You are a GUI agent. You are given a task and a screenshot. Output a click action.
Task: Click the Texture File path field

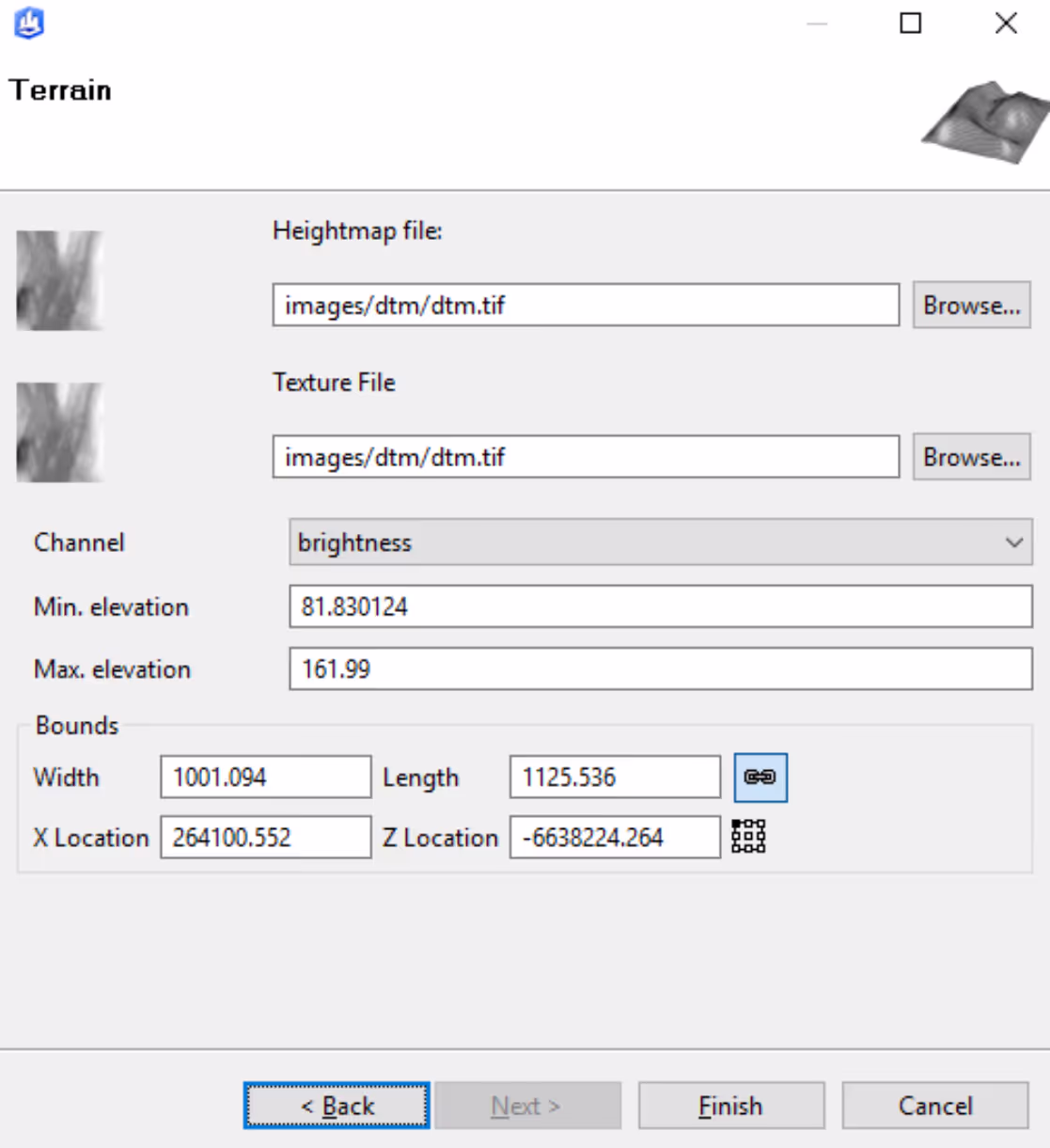(x=586, y=457)
